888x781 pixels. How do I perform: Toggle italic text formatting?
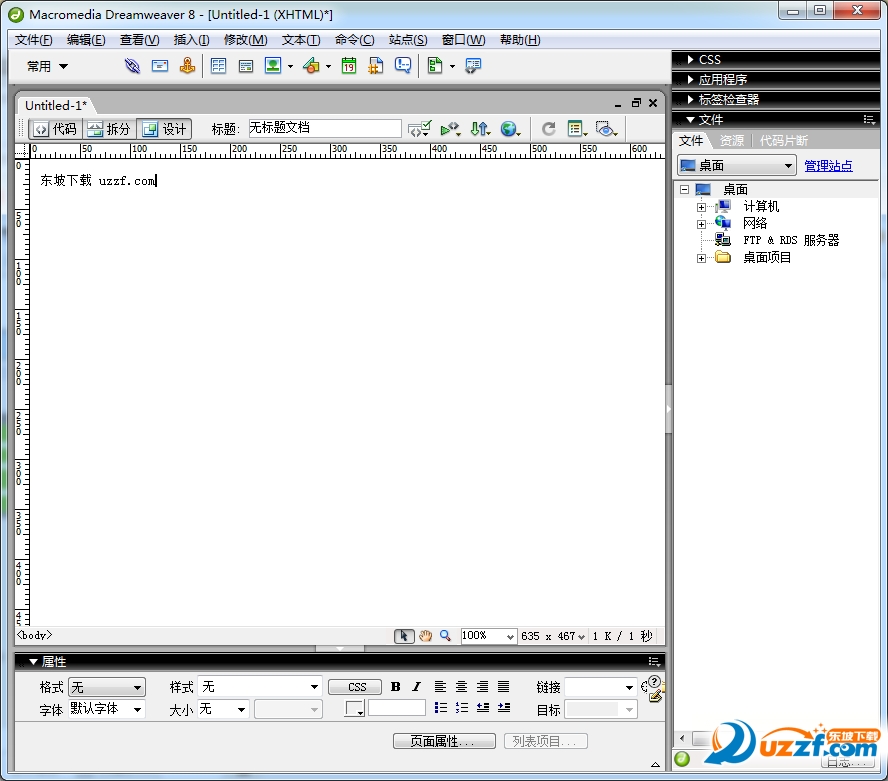[x=417, y=687]
